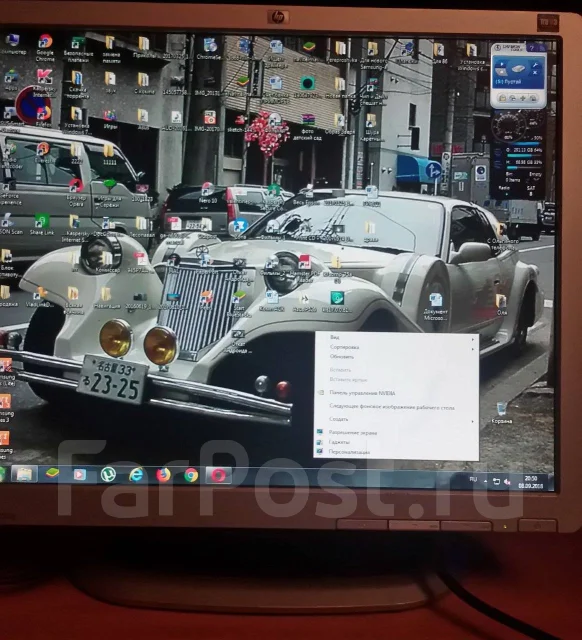Launch BlueStacks from the taskbar
The height and width of the screenshot is (640, 582).
tap(52, 474)
